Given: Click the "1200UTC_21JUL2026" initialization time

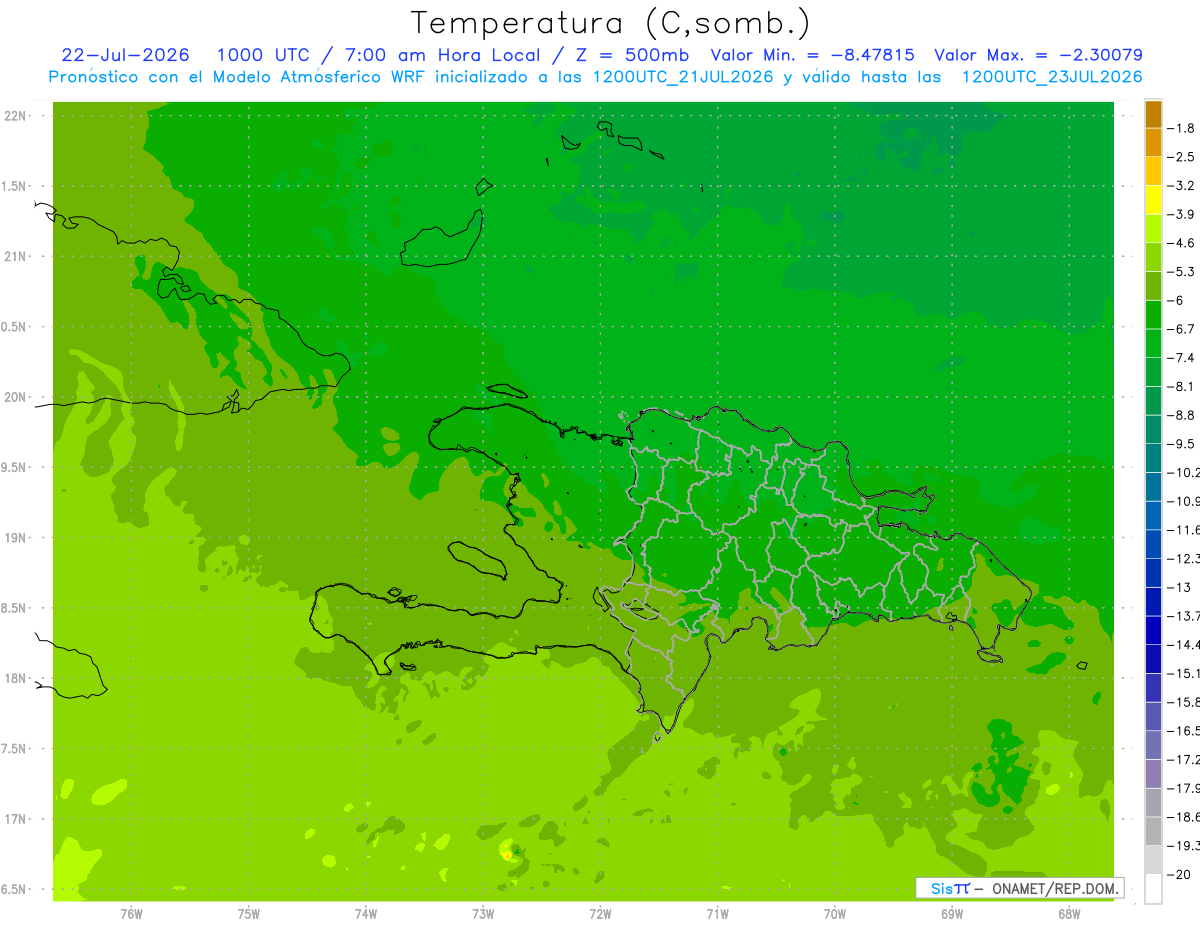Looking at the screenshot, I should (x=683, y=77).
